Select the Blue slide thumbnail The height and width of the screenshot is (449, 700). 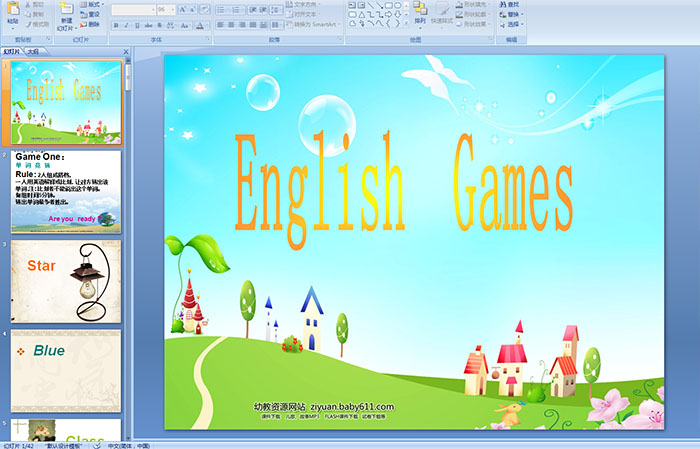[66, 371]
